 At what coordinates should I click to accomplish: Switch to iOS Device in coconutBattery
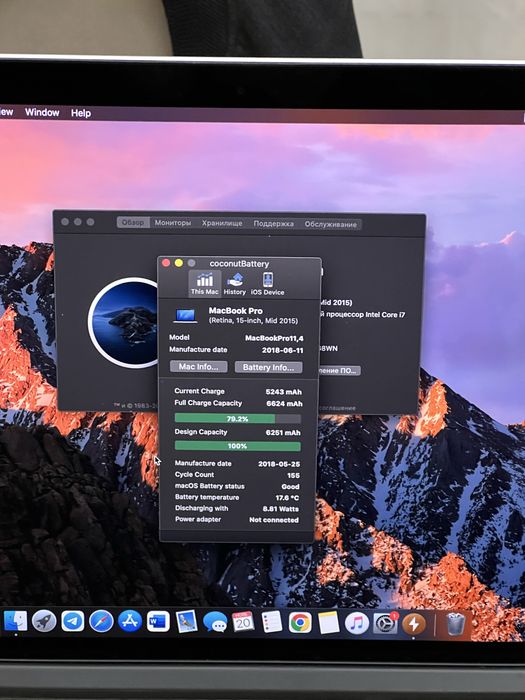point(267,284)
